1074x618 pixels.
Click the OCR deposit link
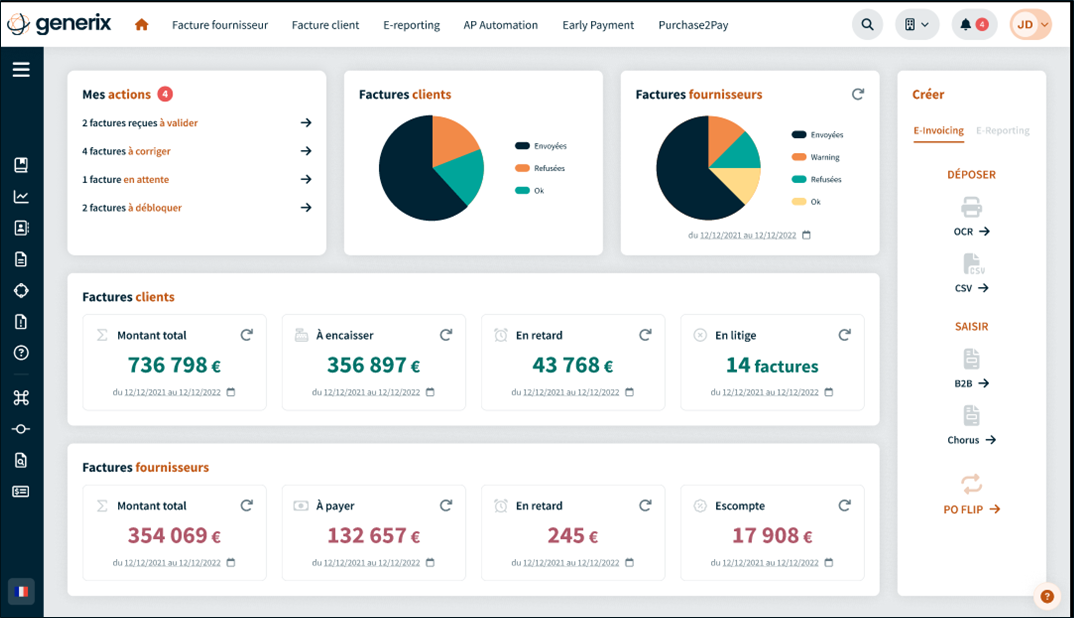[971, 231]
